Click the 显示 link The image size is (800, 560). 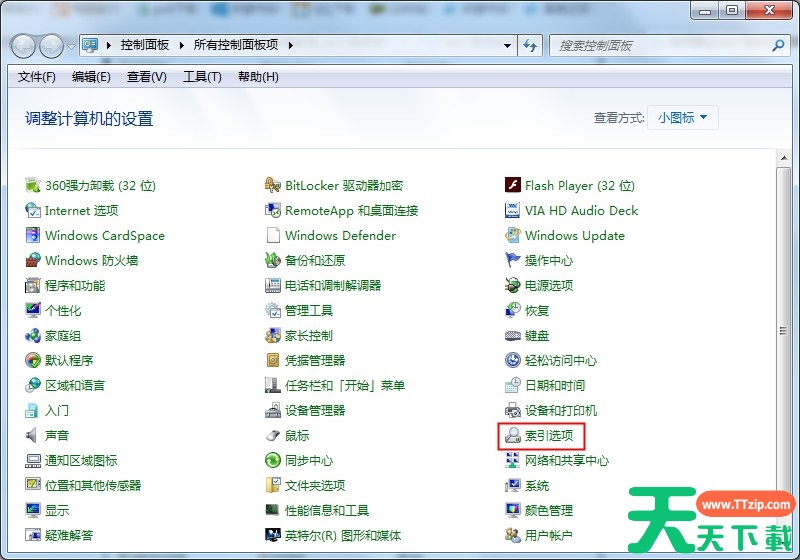click(57, 511)
